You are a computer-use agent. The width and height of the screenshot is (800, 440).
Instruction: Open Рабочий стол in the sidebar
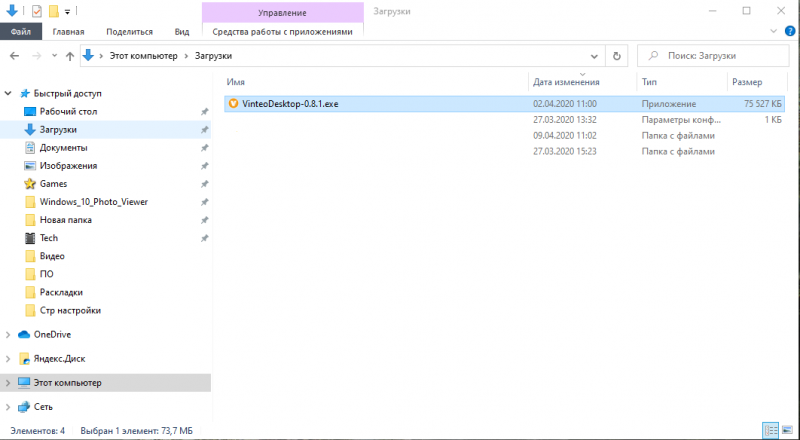click(68, 111)
